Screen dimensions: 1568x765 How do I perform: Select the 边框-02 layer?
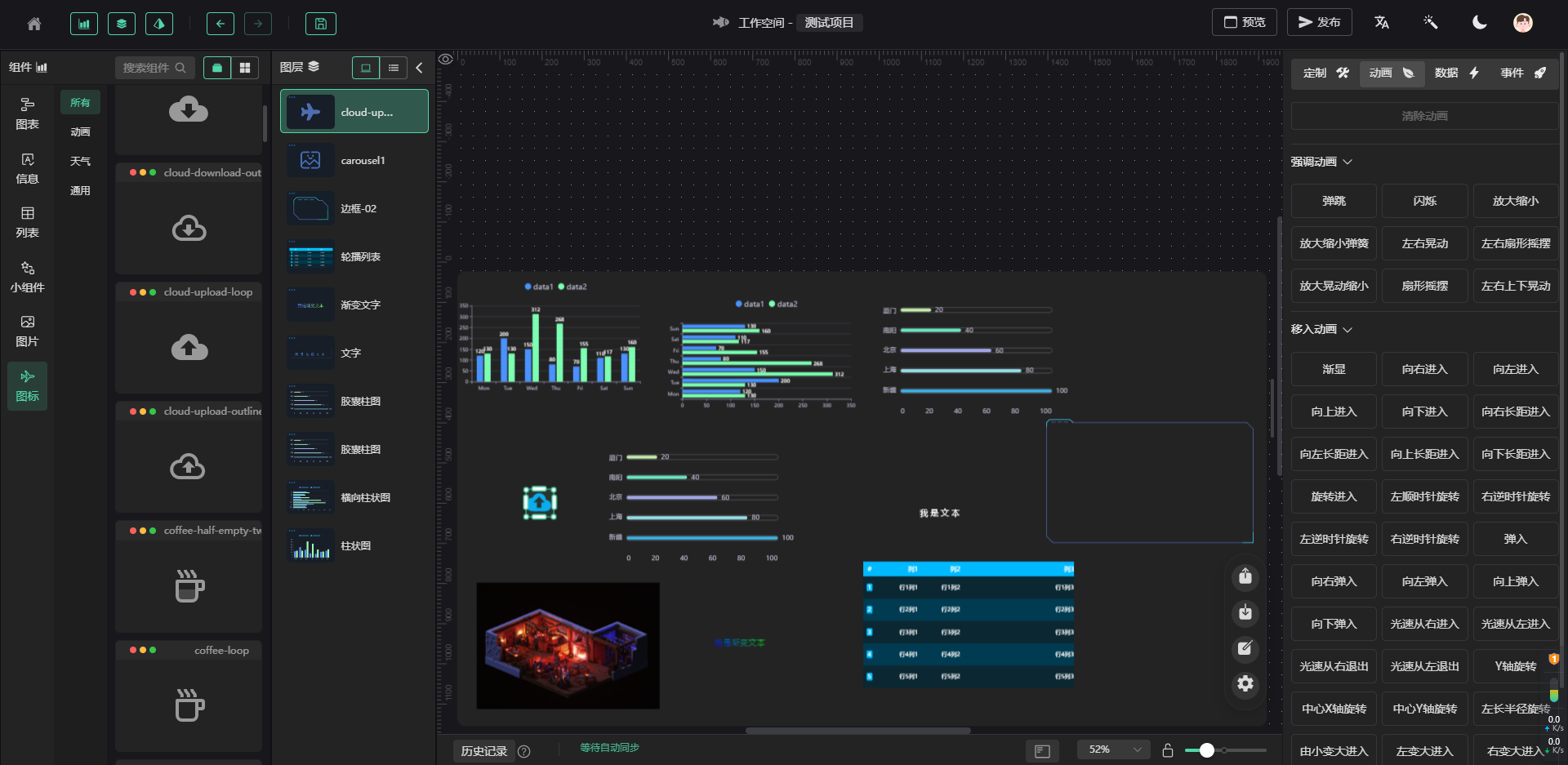click(354, 208)
